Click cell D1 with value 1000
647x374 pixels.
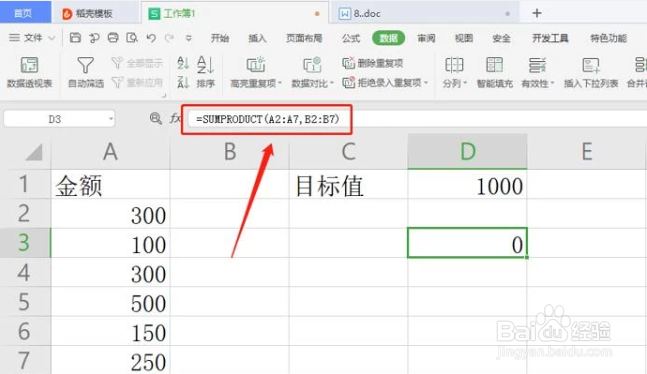pyautogui.click(x=467, y=185)
